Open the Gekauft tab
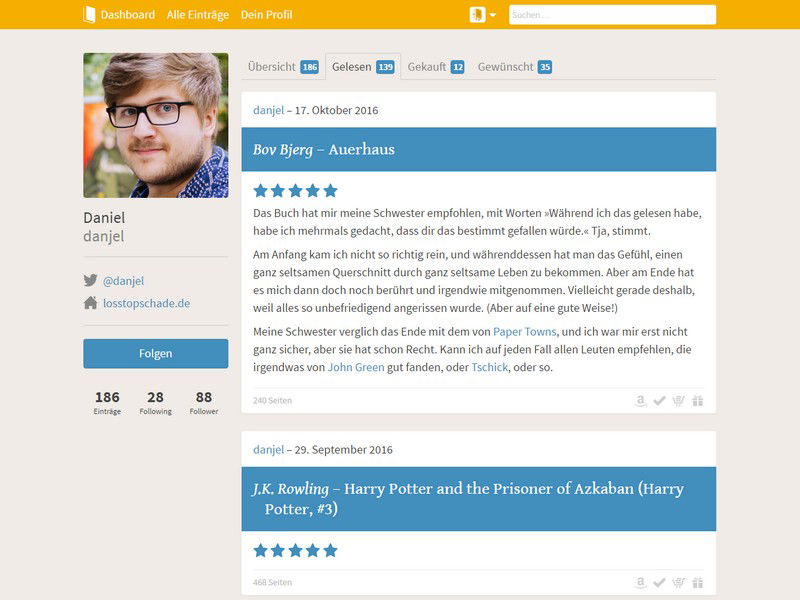Viewport: 800px width, 600px height. 436,67
